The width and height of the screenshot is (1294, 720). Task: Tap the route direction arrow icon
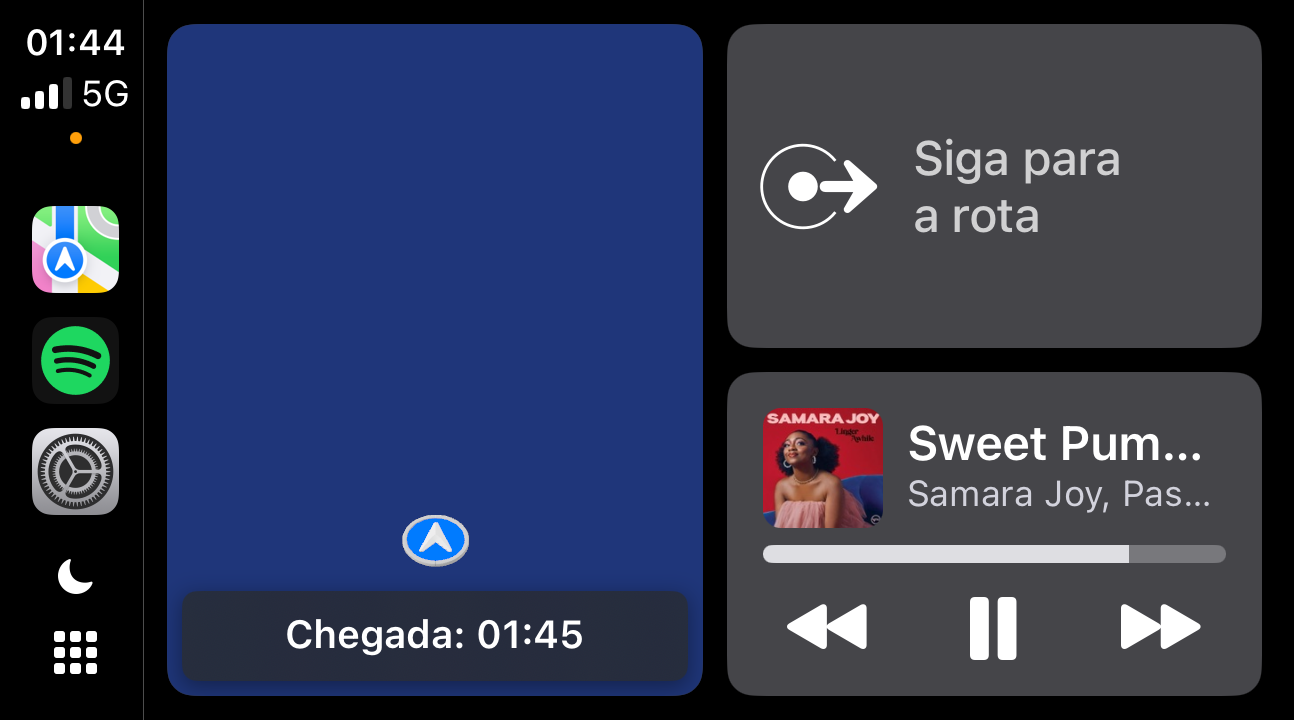pos(818,186)
